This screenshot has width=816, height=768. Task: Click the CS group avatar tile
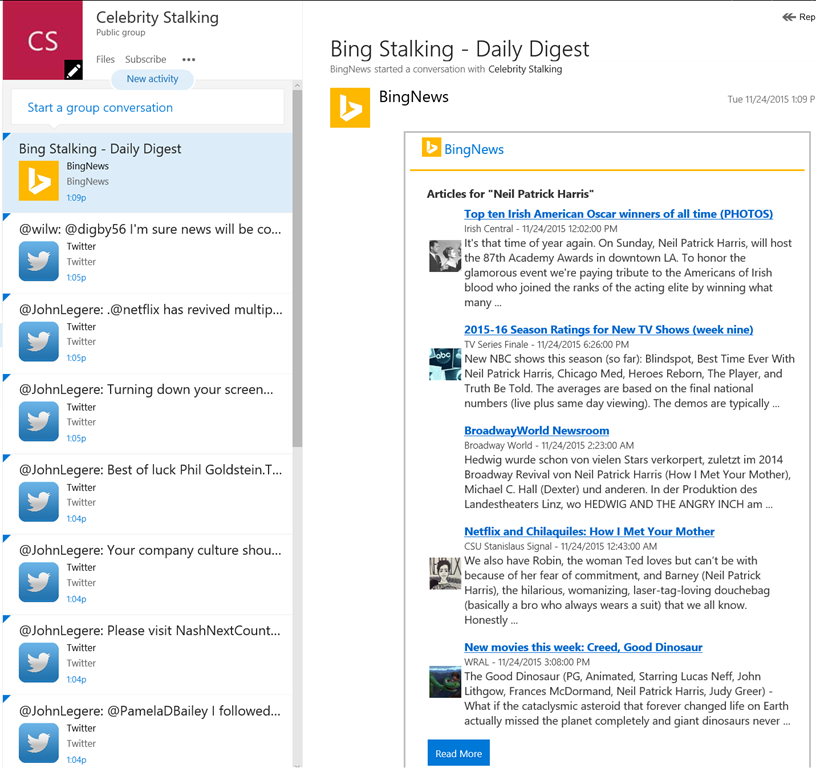(43, 40)
